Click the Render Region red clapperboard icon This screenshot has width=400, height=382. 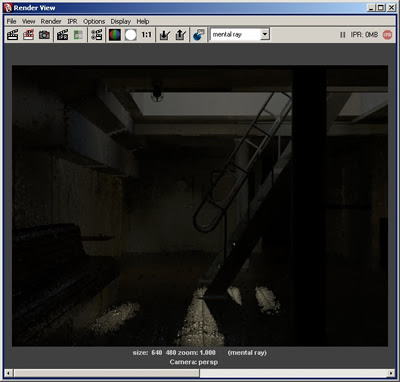29,35
